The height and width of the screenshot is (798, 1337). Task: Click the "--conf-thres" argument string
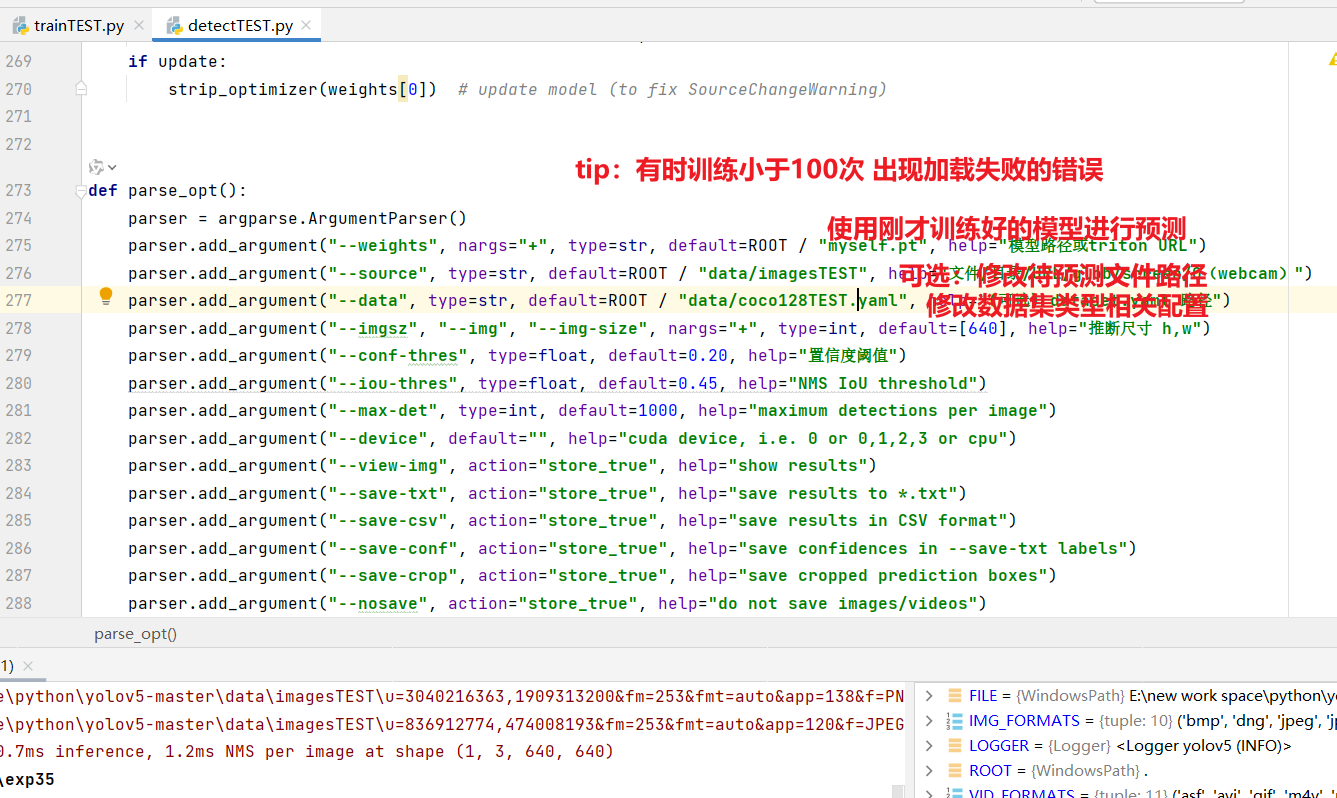pos(398,355)
